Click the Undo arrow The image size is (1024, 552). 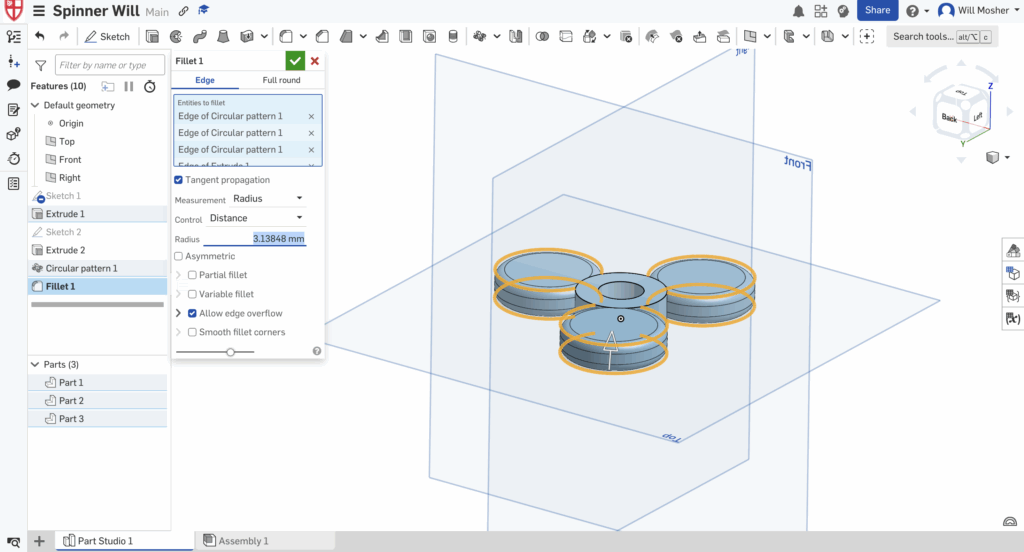tap(40, 36)
